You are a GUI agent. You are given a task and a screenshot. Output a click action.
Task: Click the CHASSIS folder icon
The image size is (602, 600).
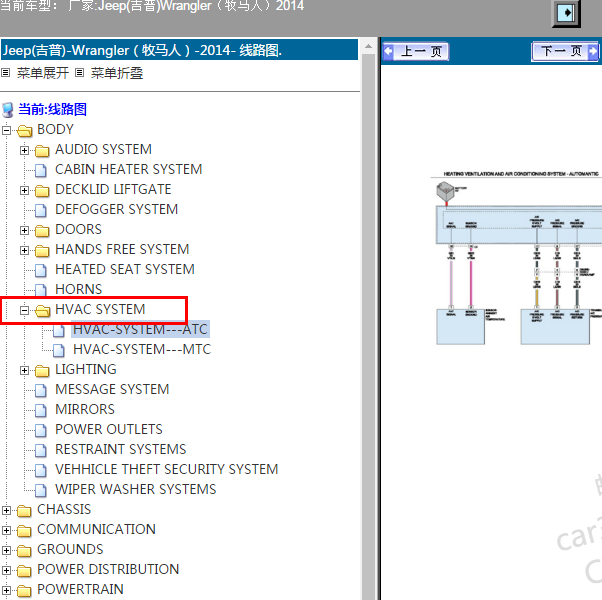coord(24,511)
